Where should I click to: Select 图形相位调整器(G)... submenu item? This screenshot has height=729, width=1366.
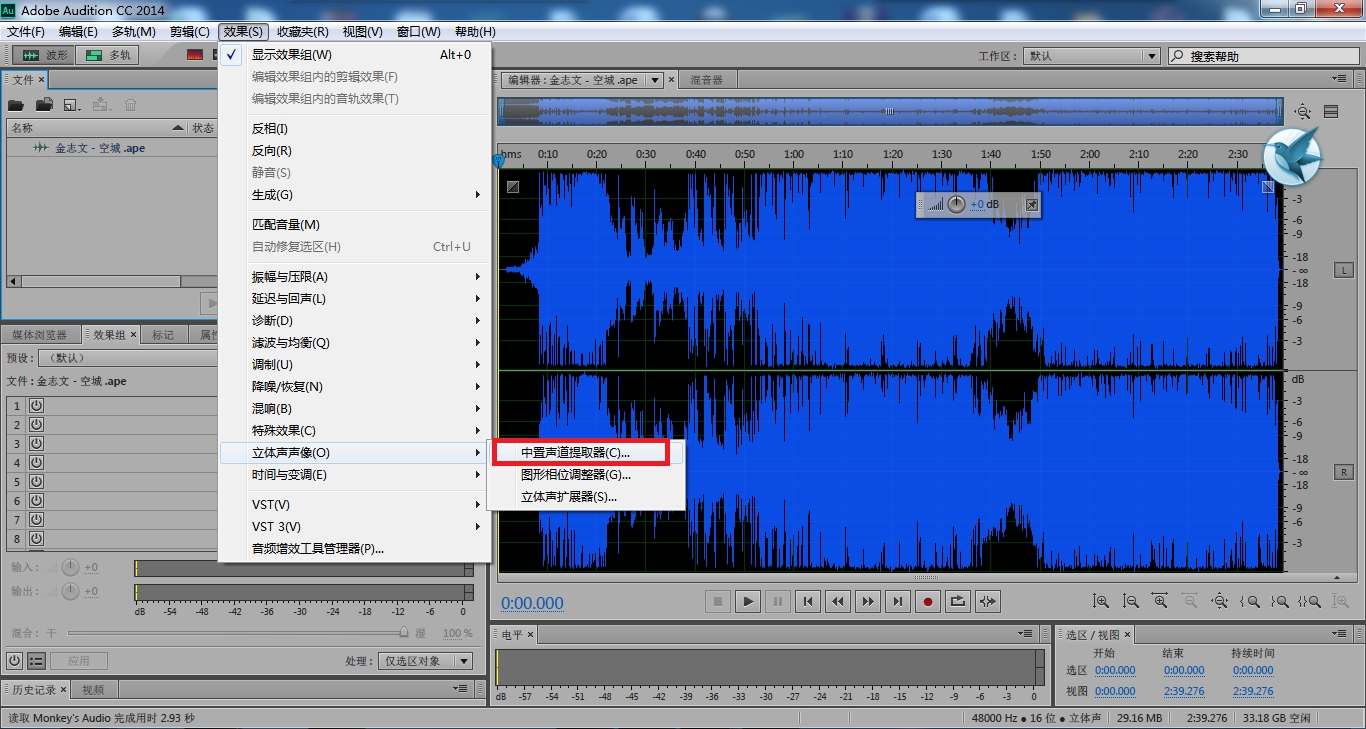pyautogui.click(x=586, y=474)
